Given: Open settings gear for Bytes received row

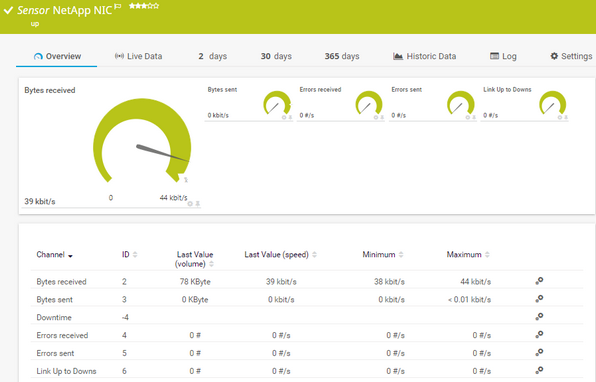Looking at the screenshot, I should click(539, 281).
